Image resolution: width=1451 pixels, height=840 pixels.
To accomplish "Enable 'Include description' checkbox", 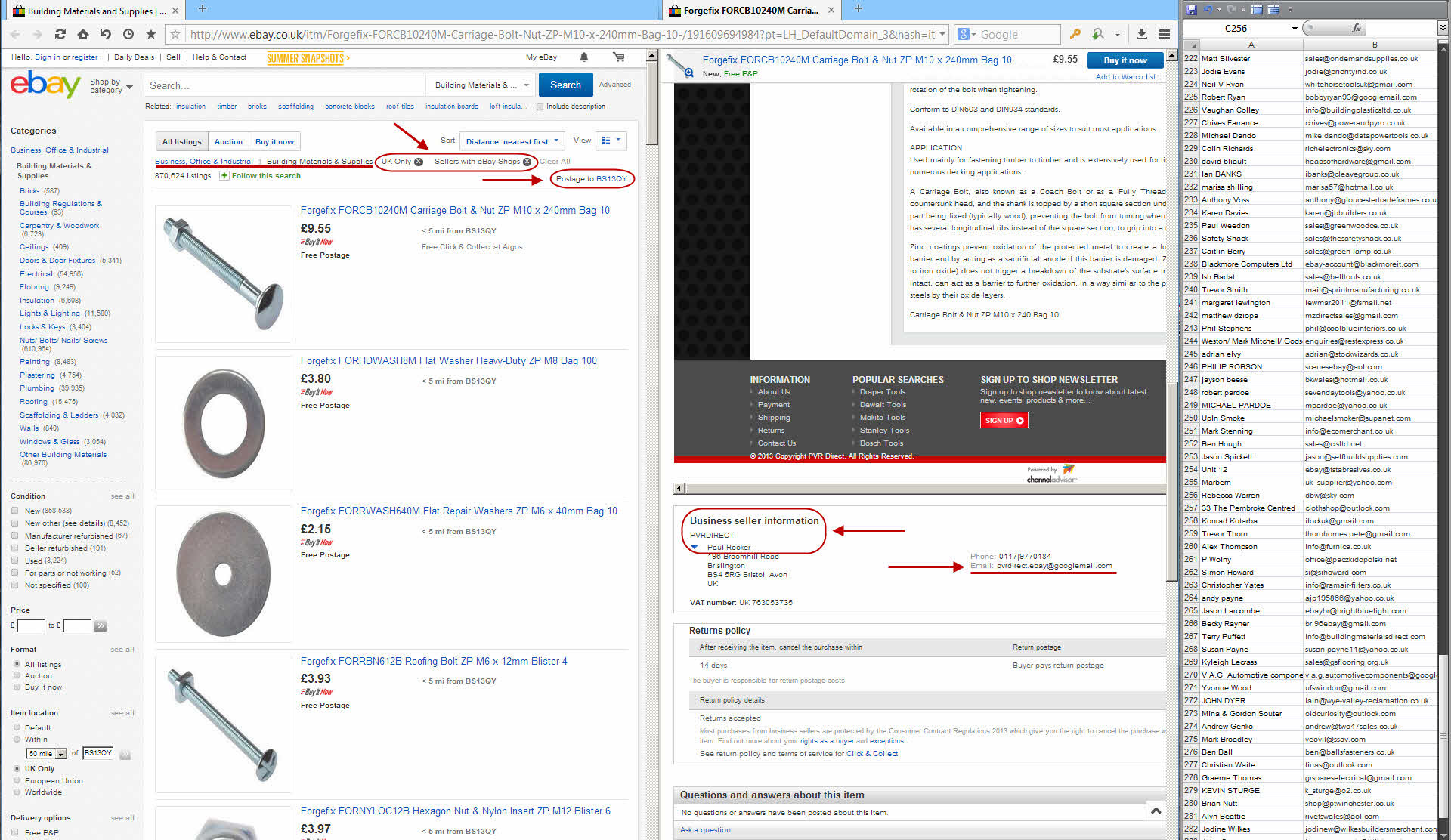I will (540, 107).
